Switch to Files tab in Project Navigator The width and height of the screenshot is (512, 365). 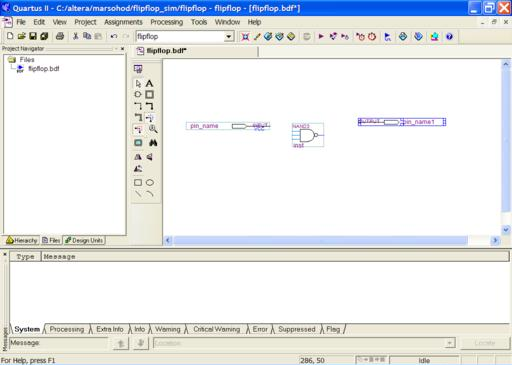pos(51,240)
